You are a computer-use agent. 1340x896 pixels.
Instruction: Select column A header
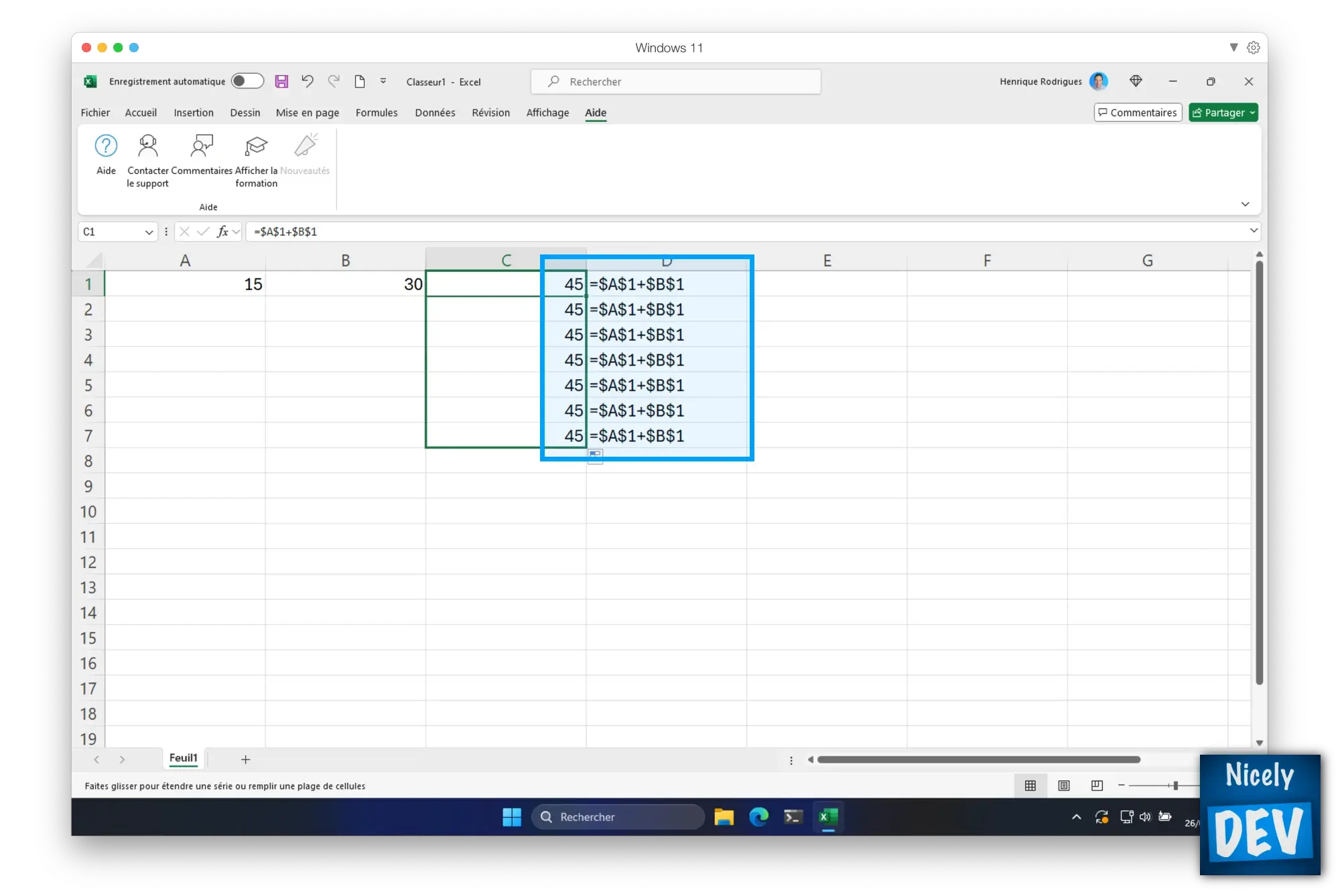click(185, 260)
